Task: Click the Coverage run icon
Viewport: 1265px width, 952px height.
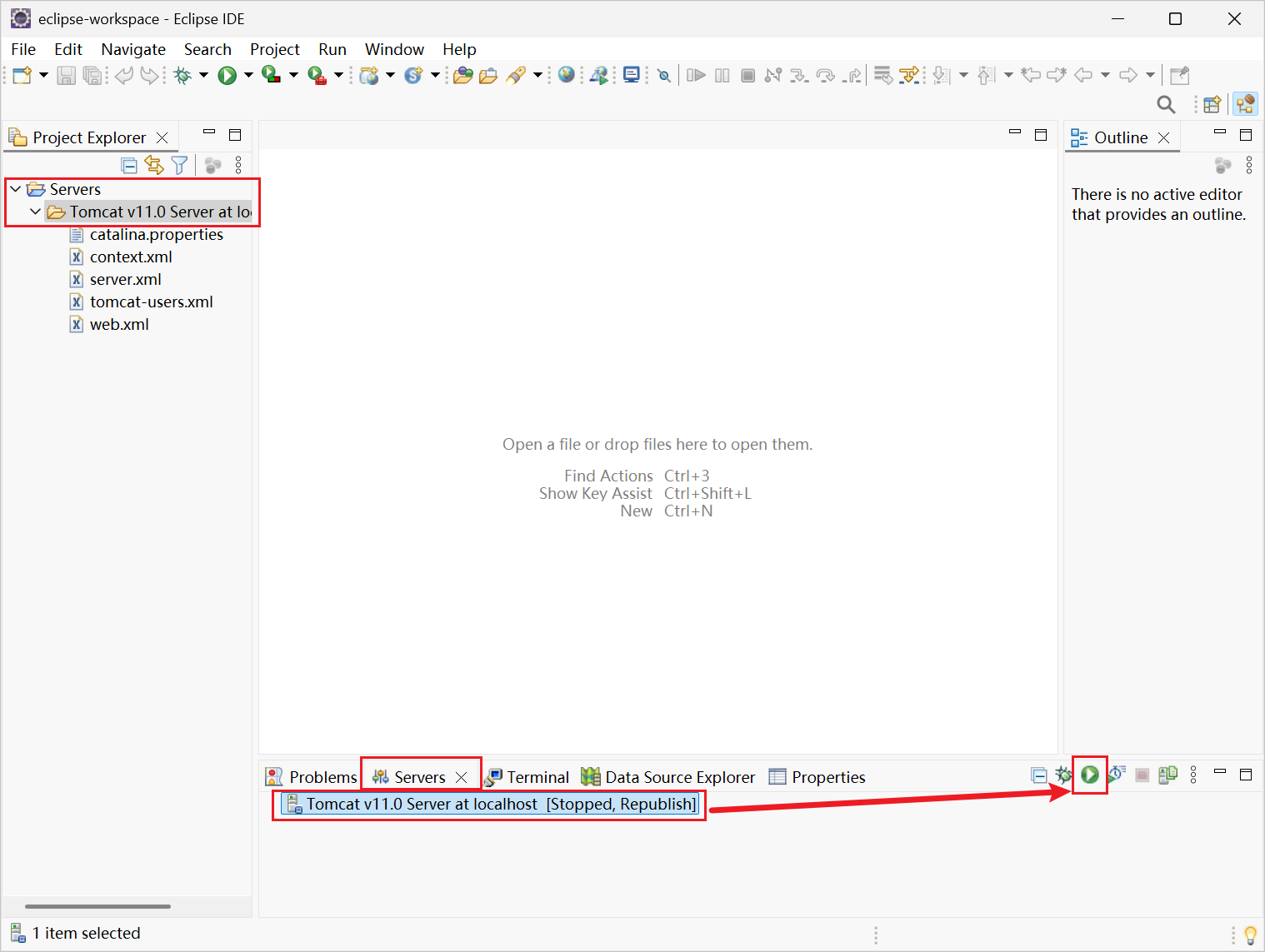Action: (x=271, y=76)
